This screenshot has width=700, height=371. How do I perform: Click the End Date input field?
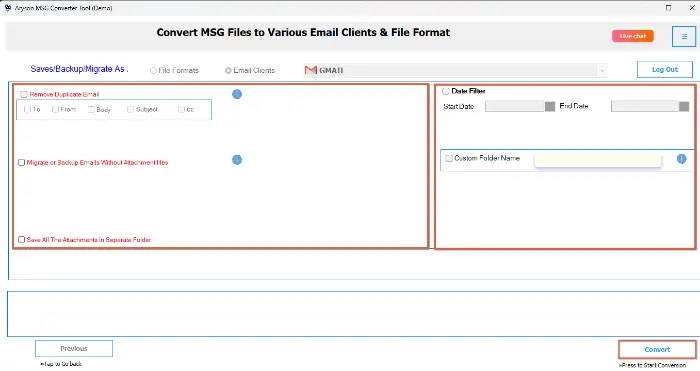pos(645,106)
